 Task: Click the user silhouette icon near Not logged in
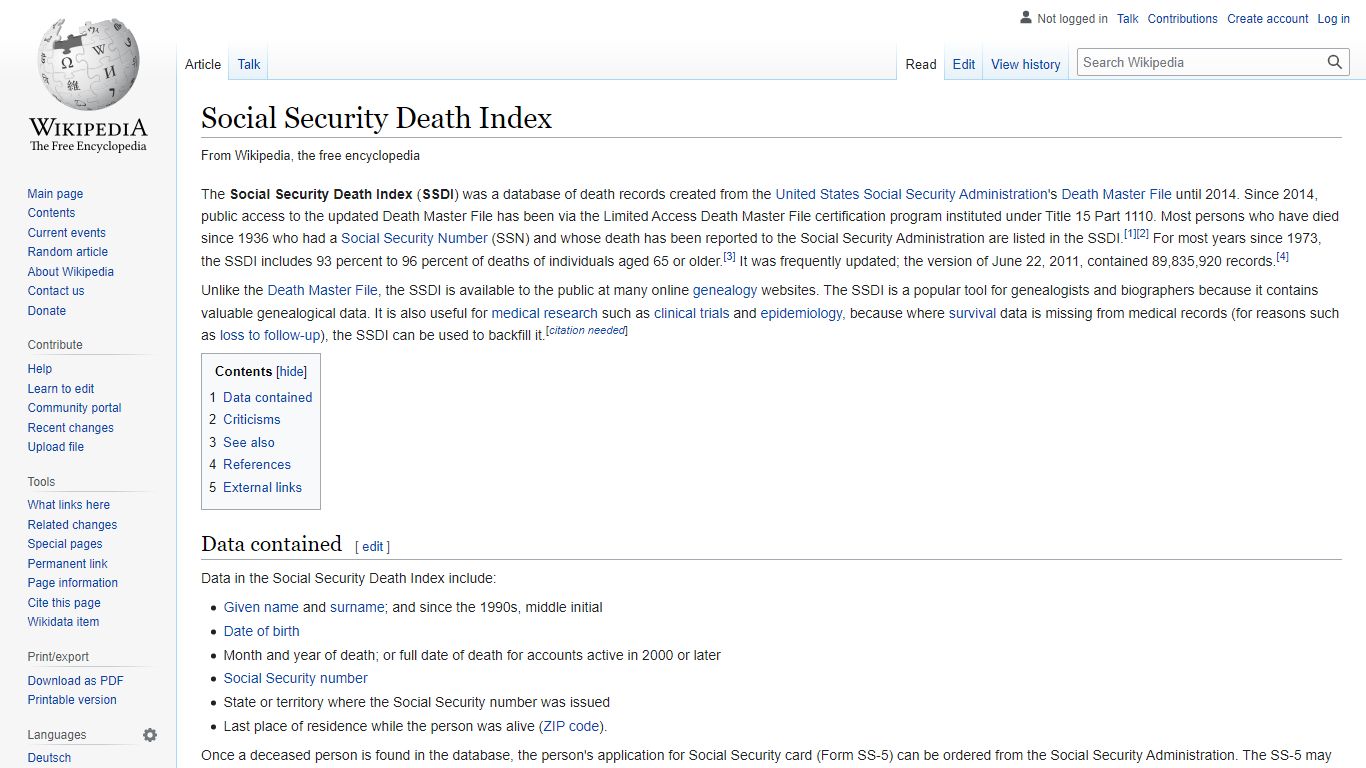(x=1025, y=17)
